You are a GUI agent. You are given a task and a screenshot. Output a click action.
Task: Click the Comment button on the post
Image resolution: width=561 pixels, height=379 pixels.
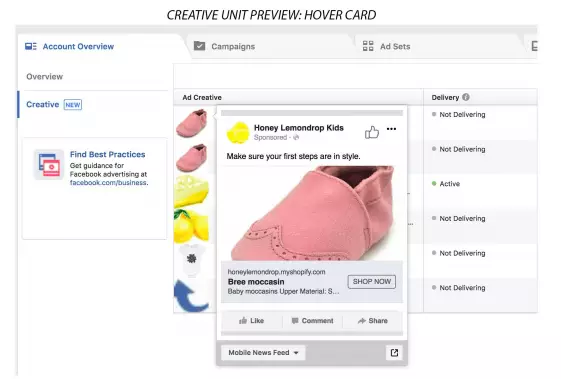[312, 321]
